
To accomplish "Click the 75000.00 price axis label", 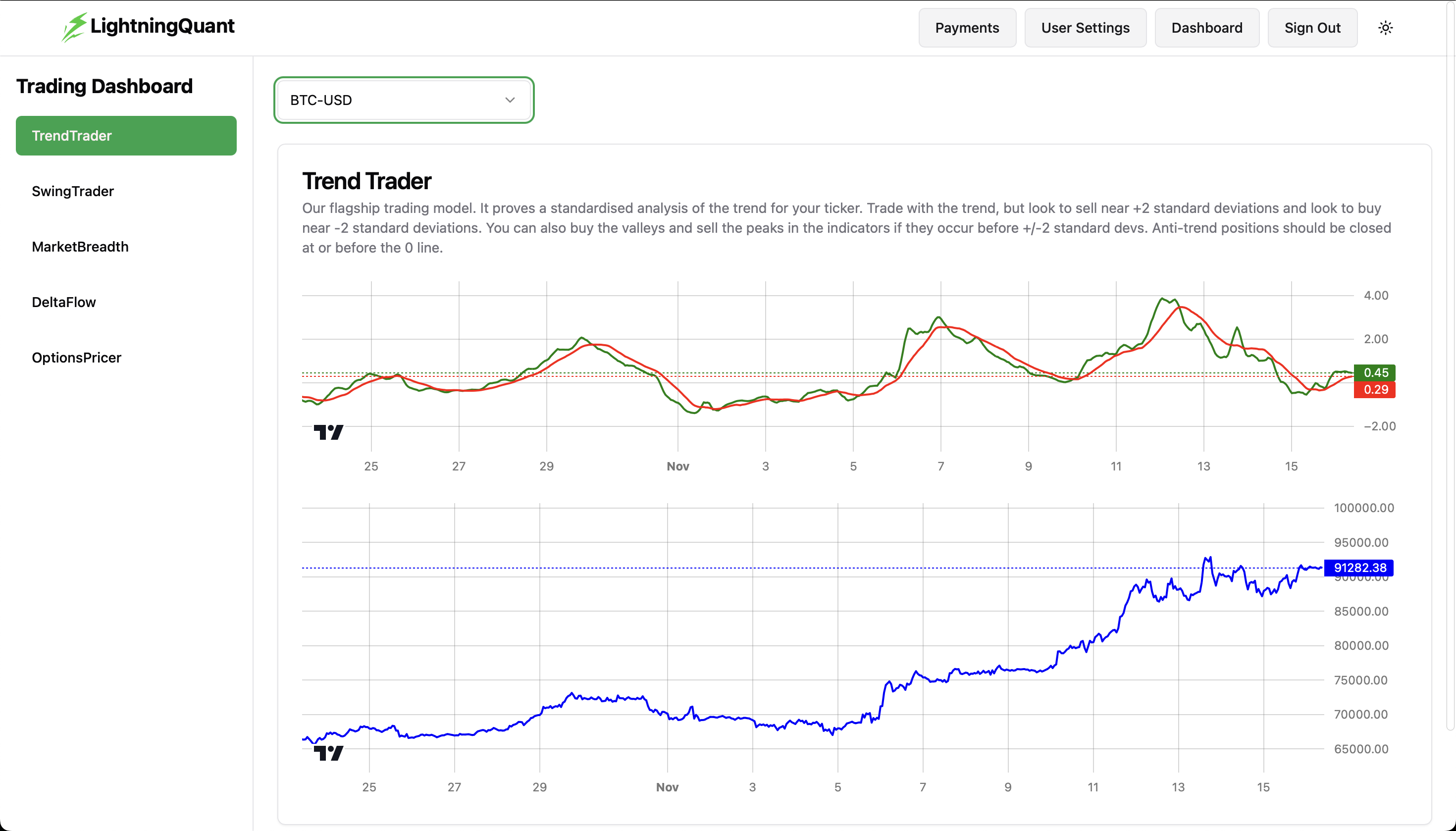I will point(1361,680).
